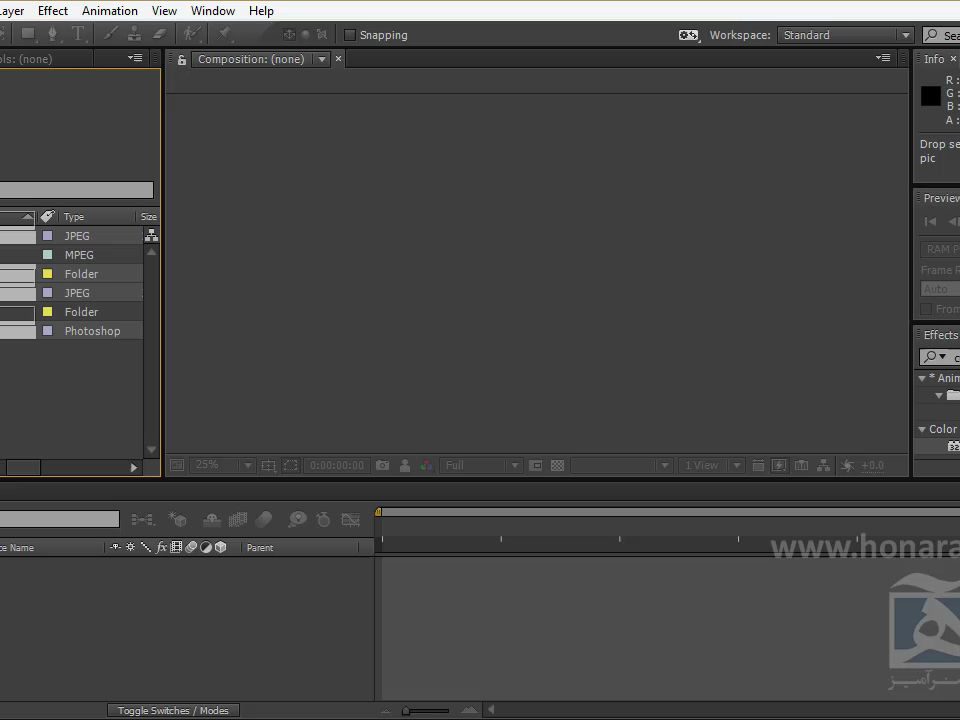Open Timeline icon in viewer footer

(801, 465)
